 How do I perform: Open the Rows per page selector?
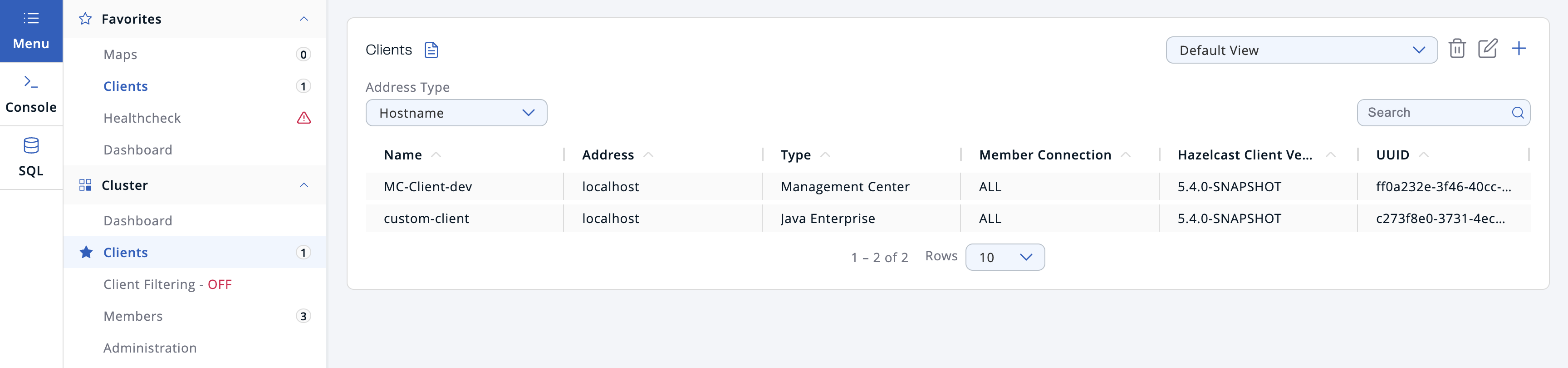click(1004, 257)
